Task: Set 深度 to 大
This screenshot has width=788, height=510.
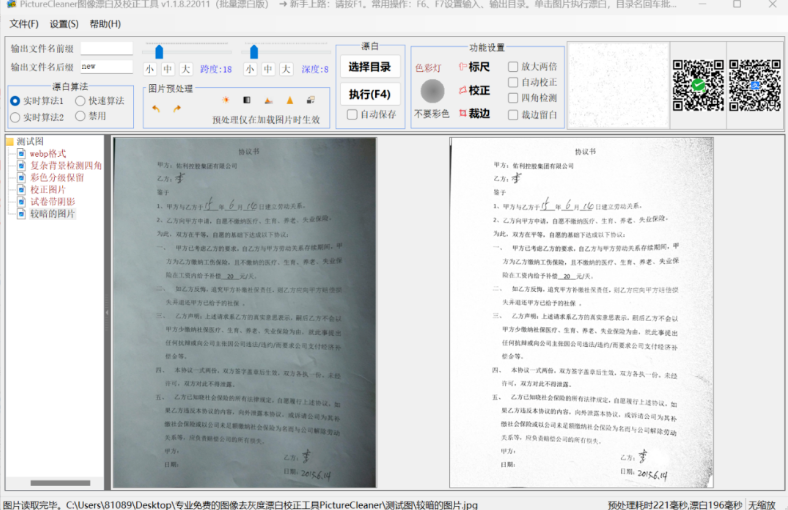Action: pyautogui.click(x=286, y=69)
